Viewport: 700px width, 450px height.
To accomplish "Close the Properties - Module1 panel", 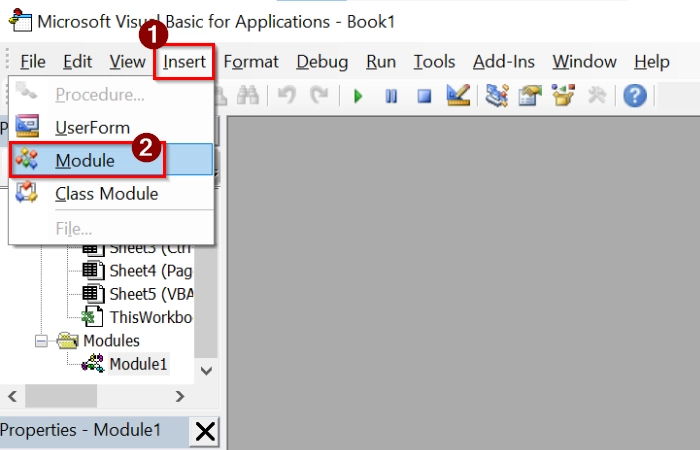I will coord(205,431).
